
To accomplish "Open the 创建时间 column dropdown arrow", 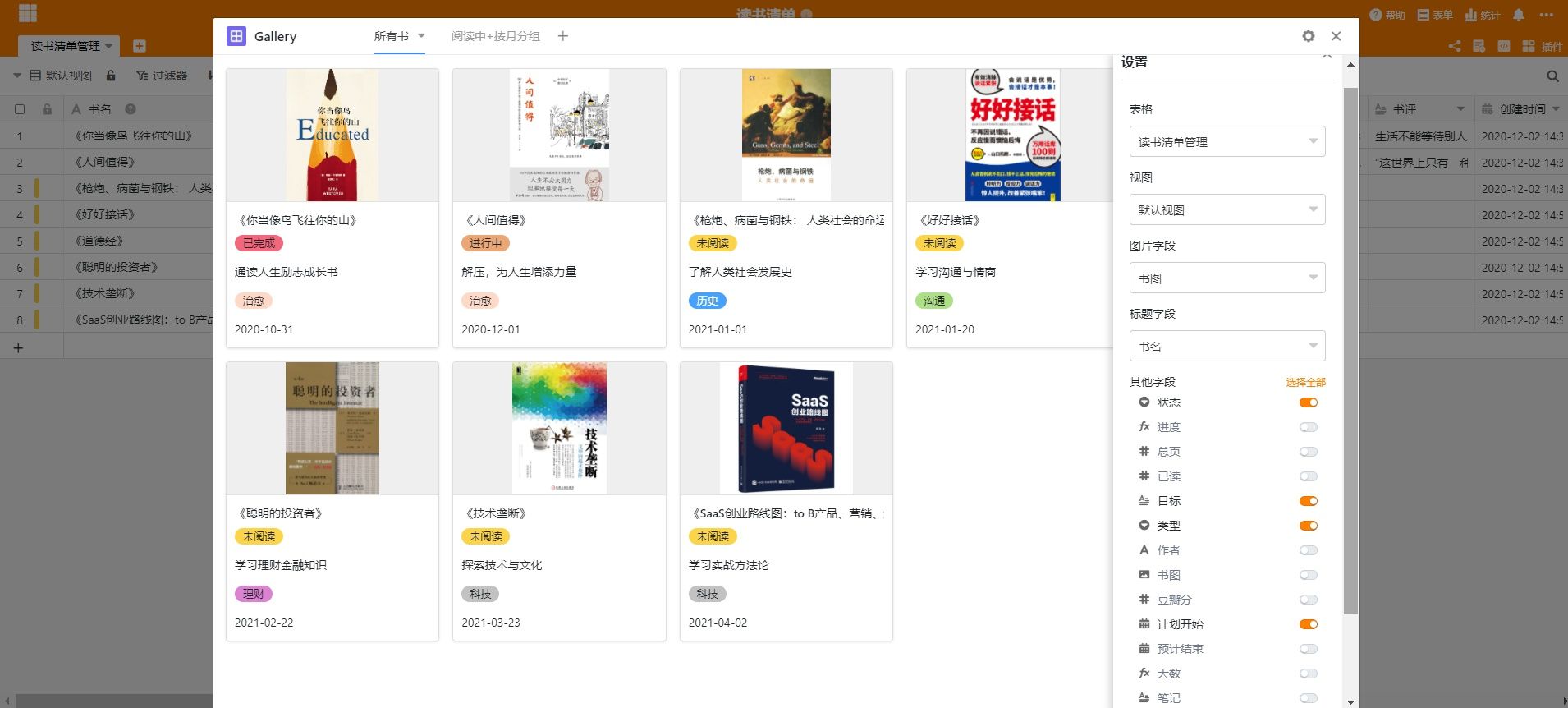I will 1556,109.
